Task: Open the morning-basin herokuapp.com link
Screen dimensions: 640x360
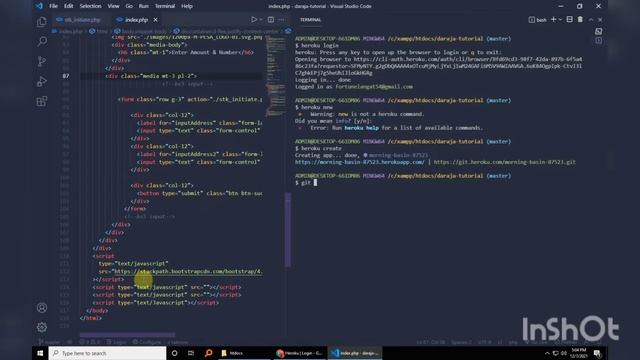Action: [360, 162]
